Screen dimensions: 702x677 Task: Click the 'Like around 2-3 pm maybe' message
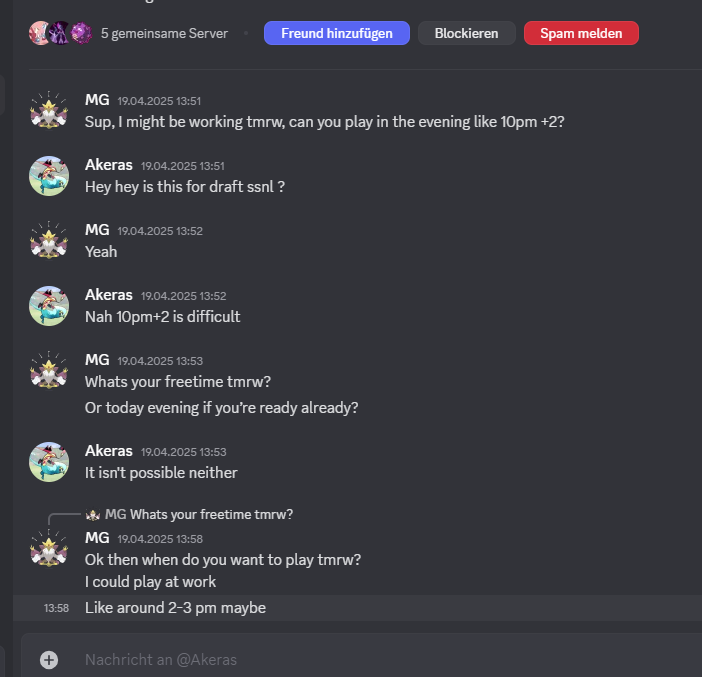(x=175, y=608)
